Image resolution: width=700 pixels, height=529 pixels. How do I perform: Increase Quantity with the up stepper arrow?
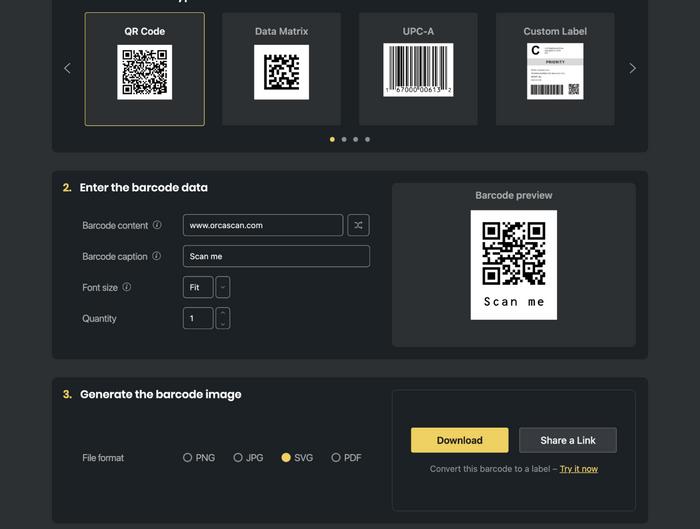tap(223, 312)
